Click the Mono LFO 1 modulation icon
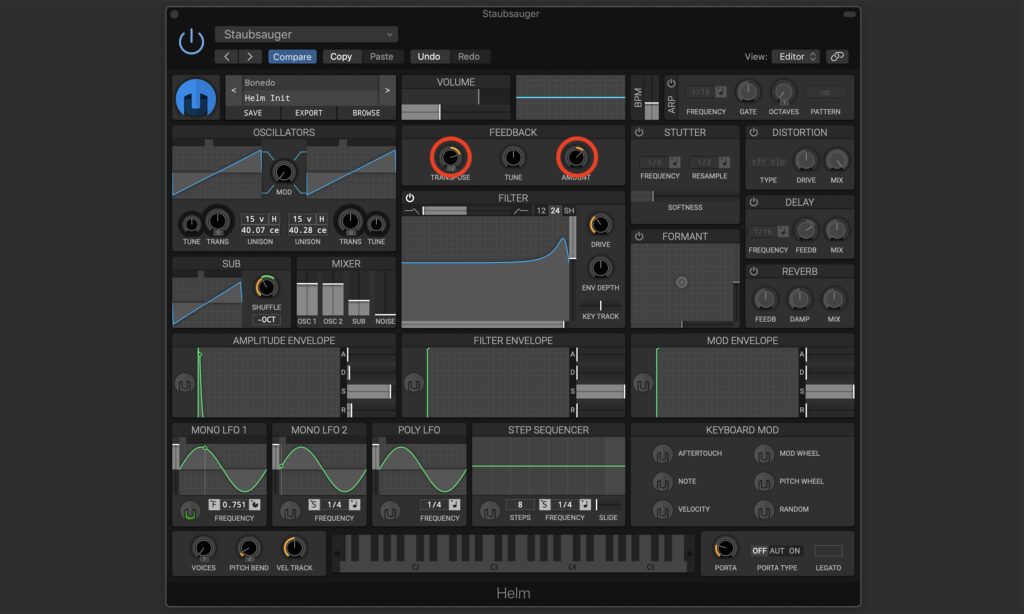Image resolution: width=1024 pixels, height=614 pixels. (190, 512)
